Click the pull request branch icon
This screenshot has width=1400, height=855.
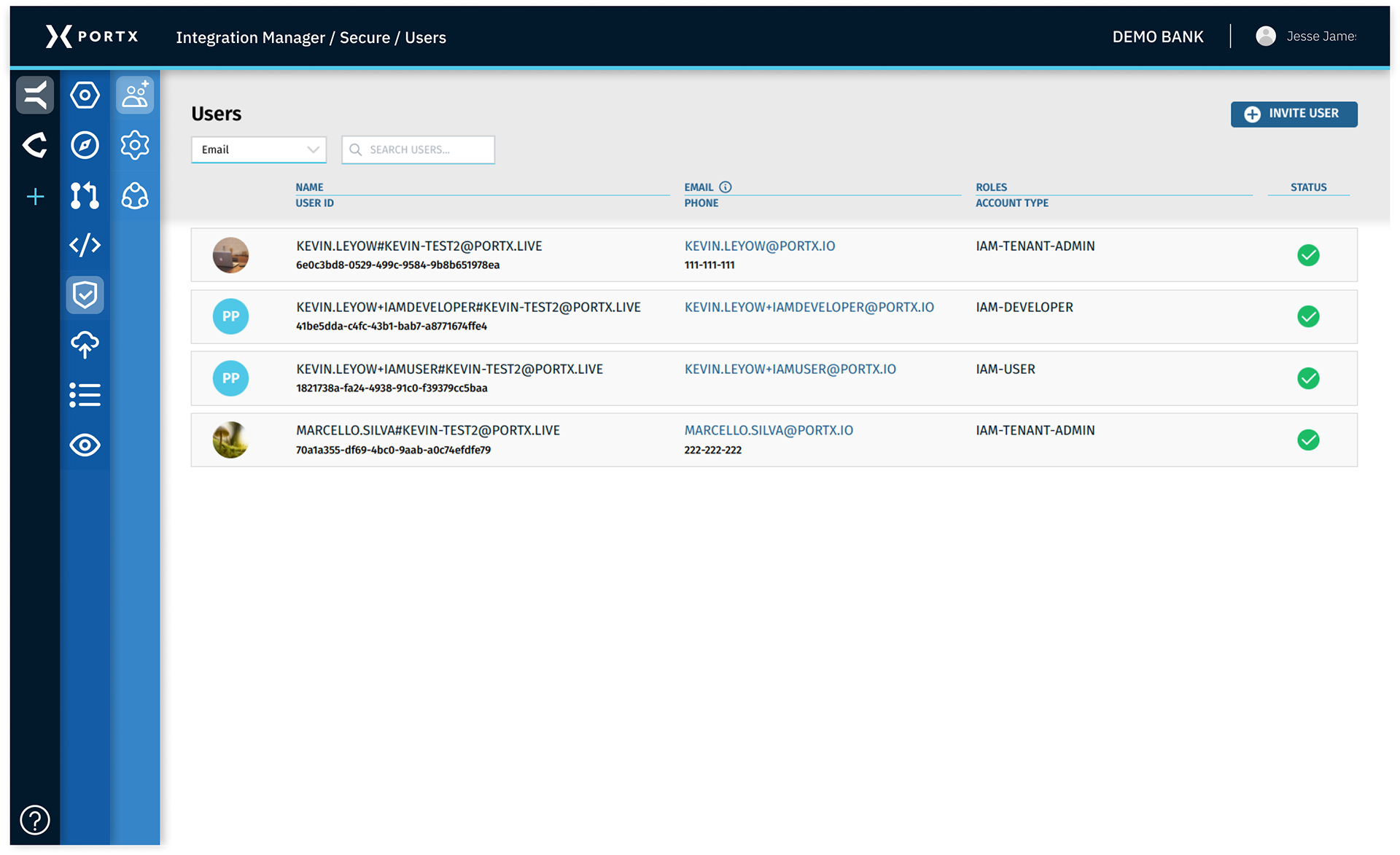click(85, 195)
